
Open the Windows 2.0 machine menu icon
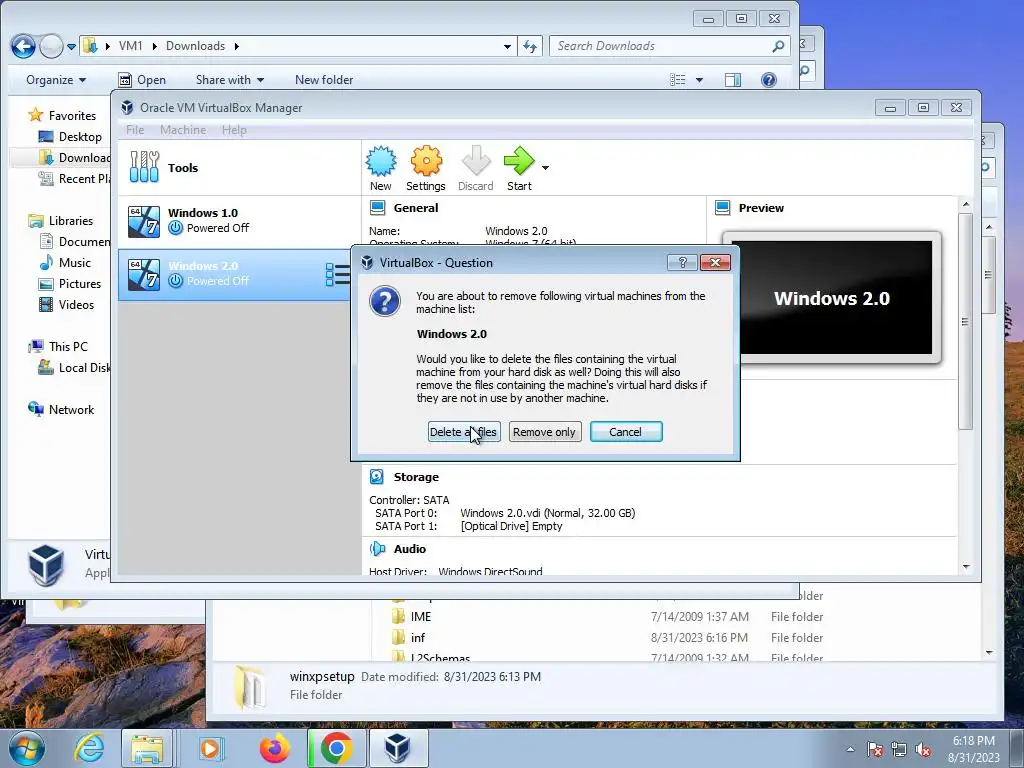[338, 274]
